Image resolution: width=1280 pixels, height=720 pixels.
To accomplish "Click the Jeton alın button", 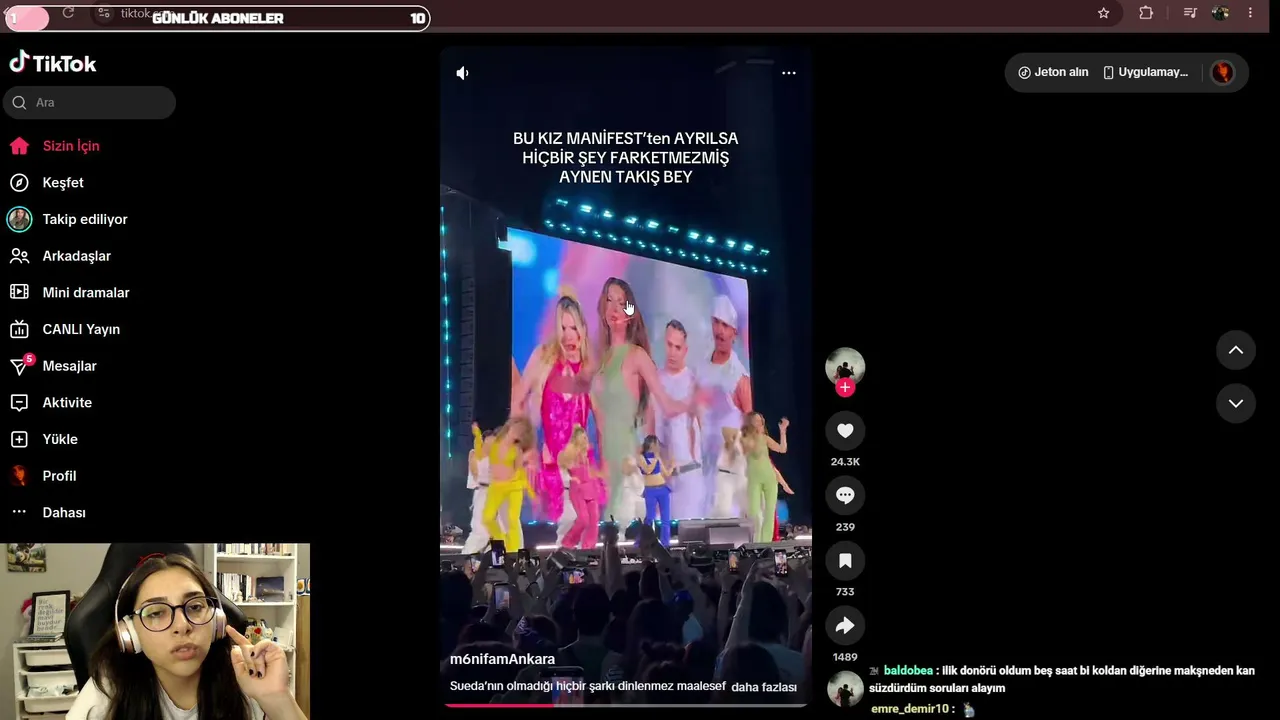I will (1053, 72).
